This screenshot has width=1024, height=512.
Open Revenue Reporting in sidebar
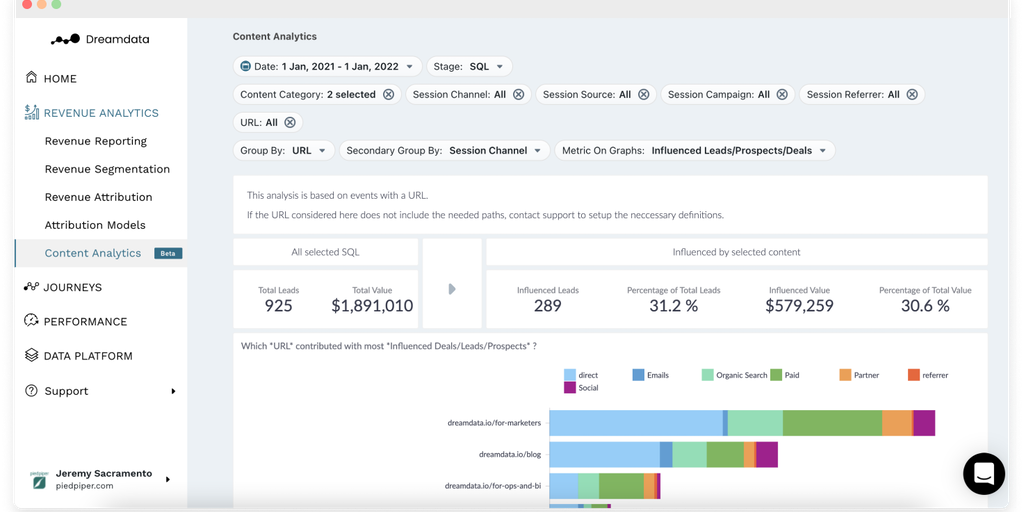95,141
